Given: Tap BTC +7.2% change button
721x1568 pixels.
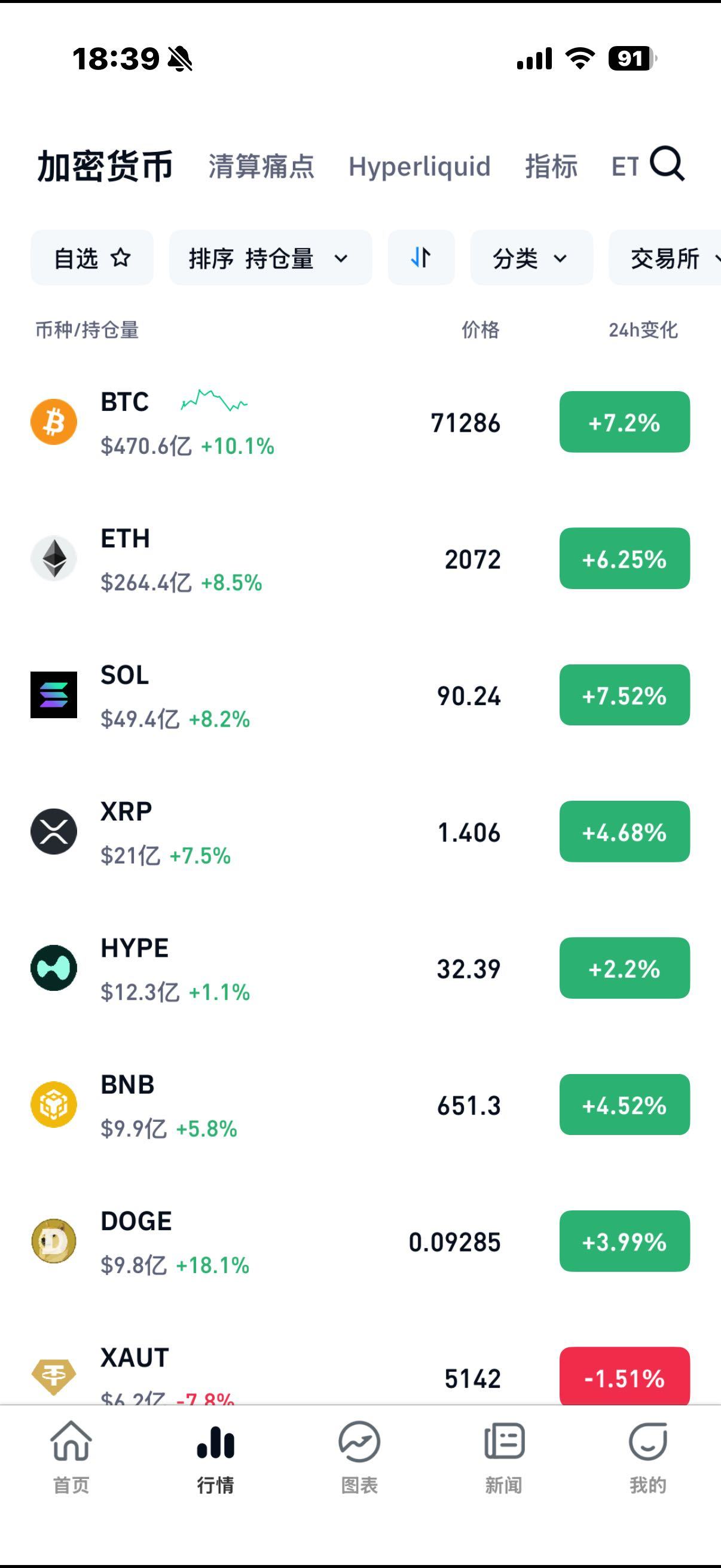Looking at the screenshot, I should (x=624, y=422).
